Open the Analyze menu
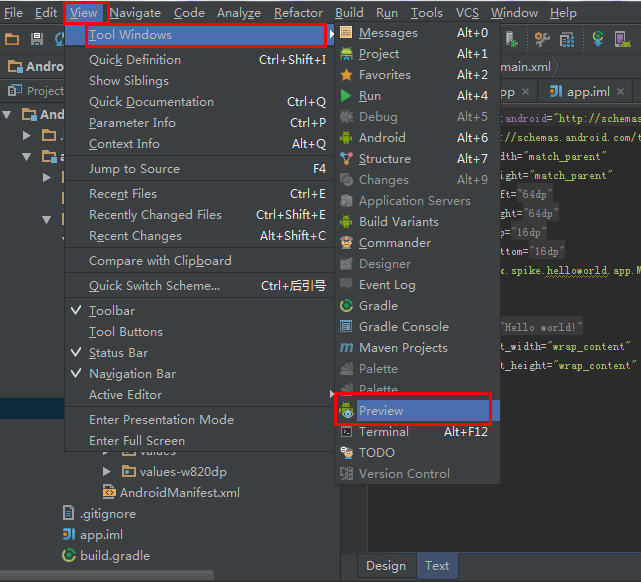Screen dimensions: 641x582 [239, 13]
